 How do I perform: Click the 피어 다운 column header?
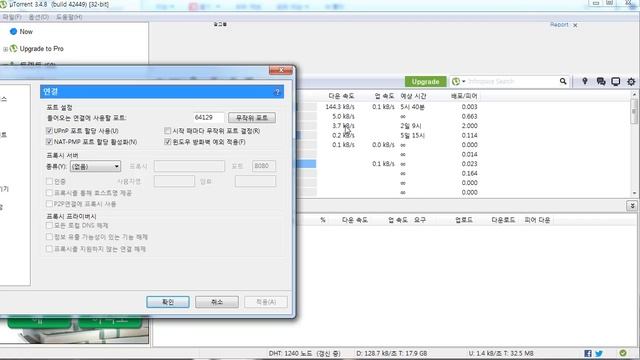click(537, 220)
